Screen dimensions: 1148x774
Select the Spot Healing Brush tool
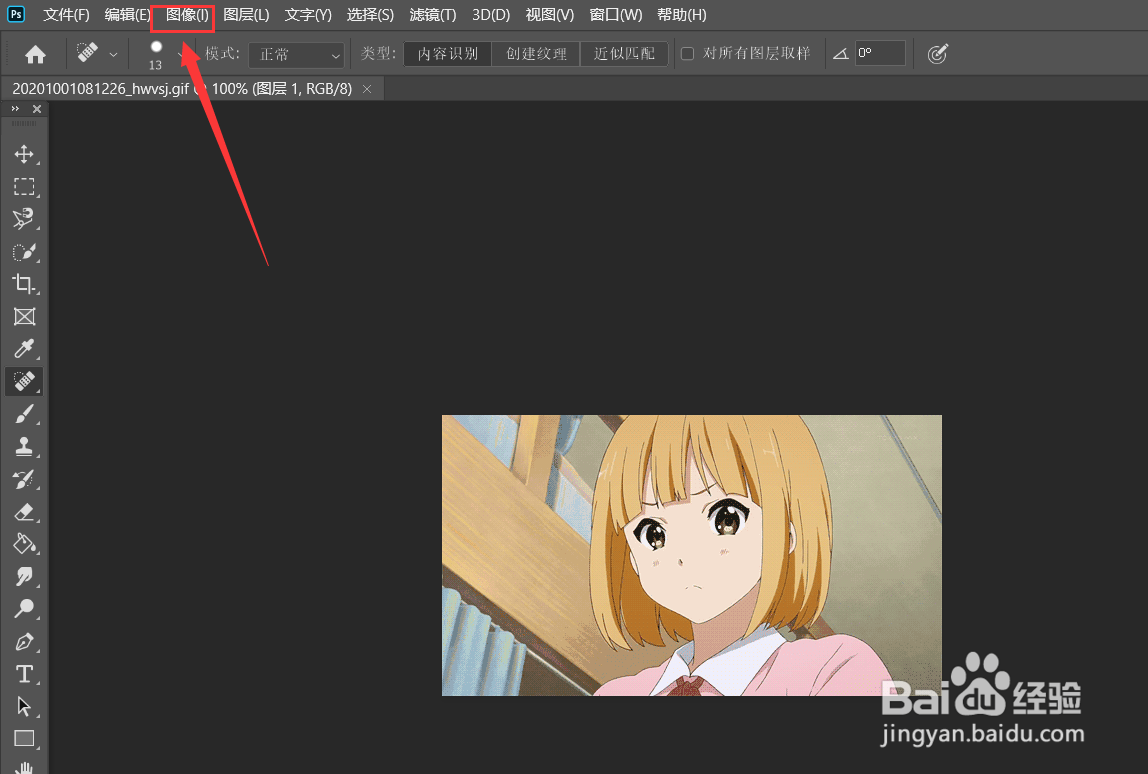pyautogui.click(x=24, y=382)
